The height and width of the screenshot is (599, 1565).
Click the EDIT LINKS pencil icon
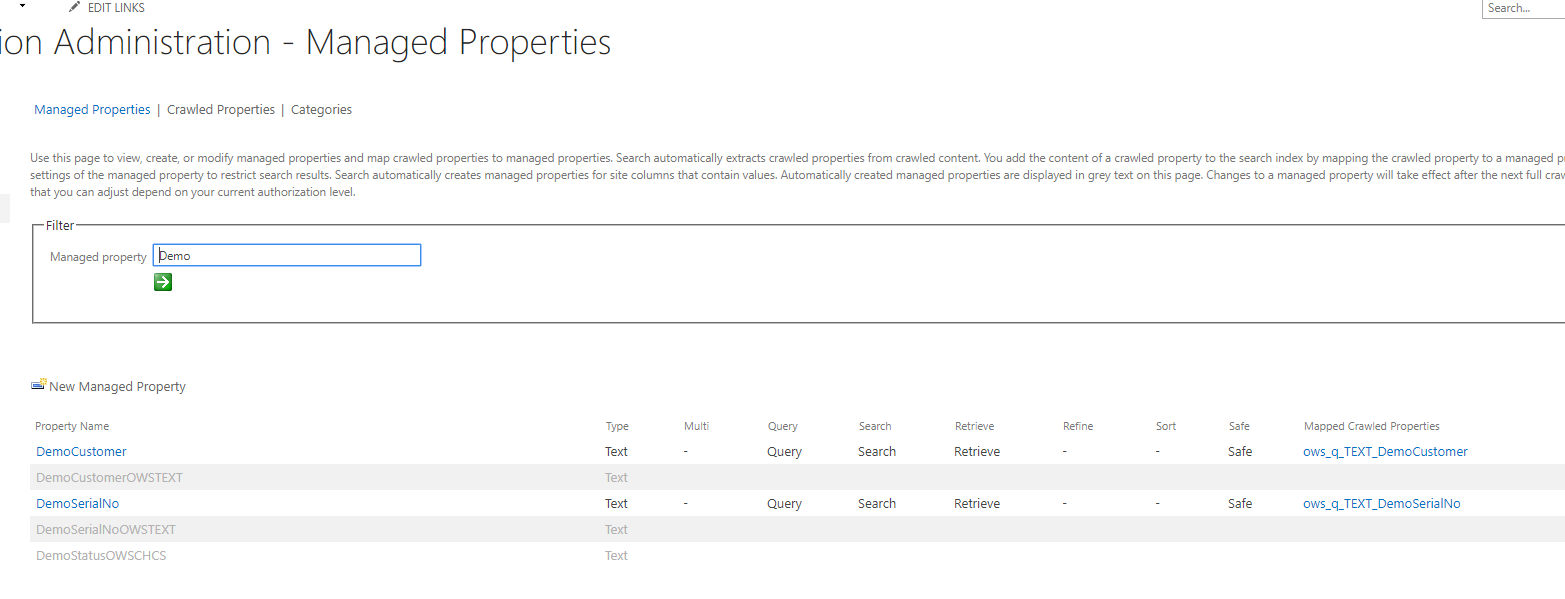[x=74, y=7]
